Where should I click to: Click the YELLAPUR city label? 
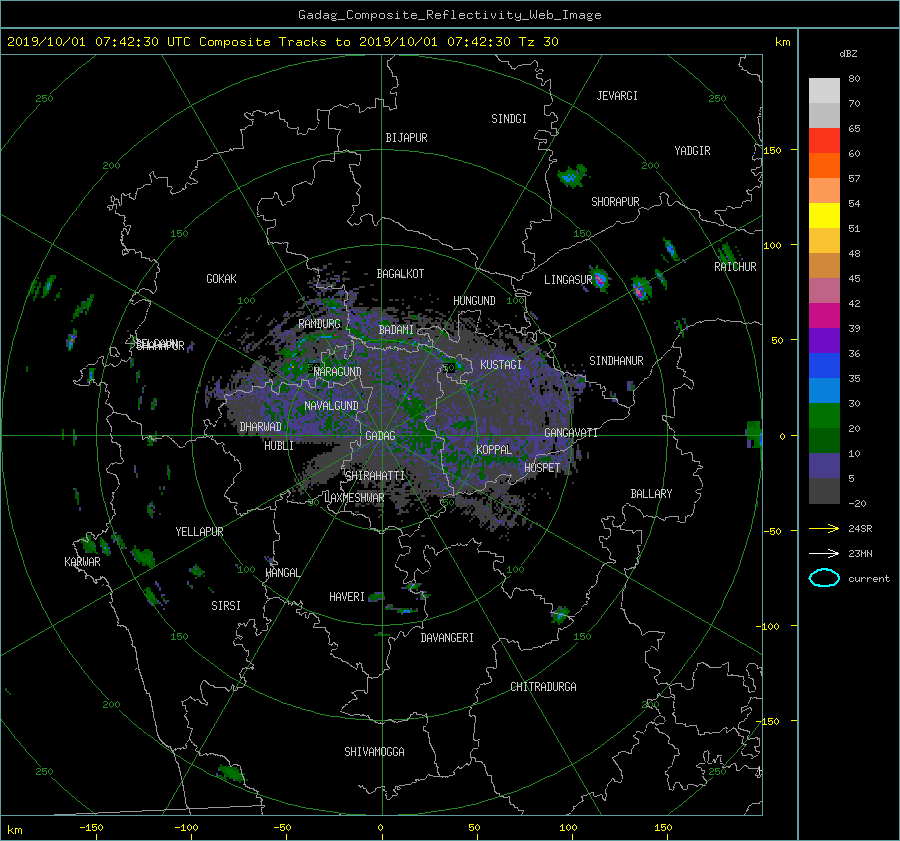click(x=199, y=532)
